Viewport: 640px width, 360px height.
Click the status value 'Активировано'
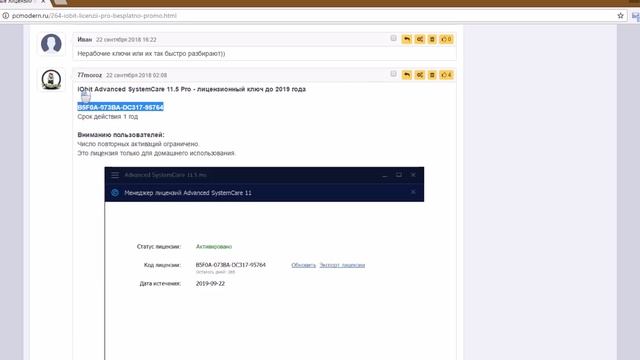214,247
